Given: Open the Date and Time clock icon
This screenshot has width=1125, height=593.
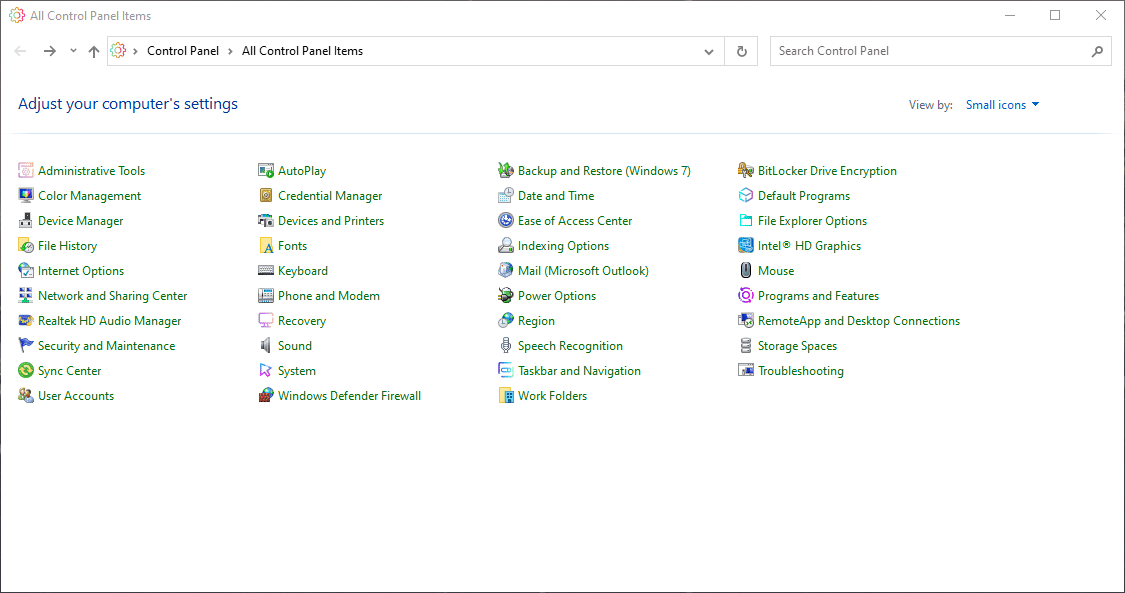Looking at the screenshot, I should (x=506, y=196).
